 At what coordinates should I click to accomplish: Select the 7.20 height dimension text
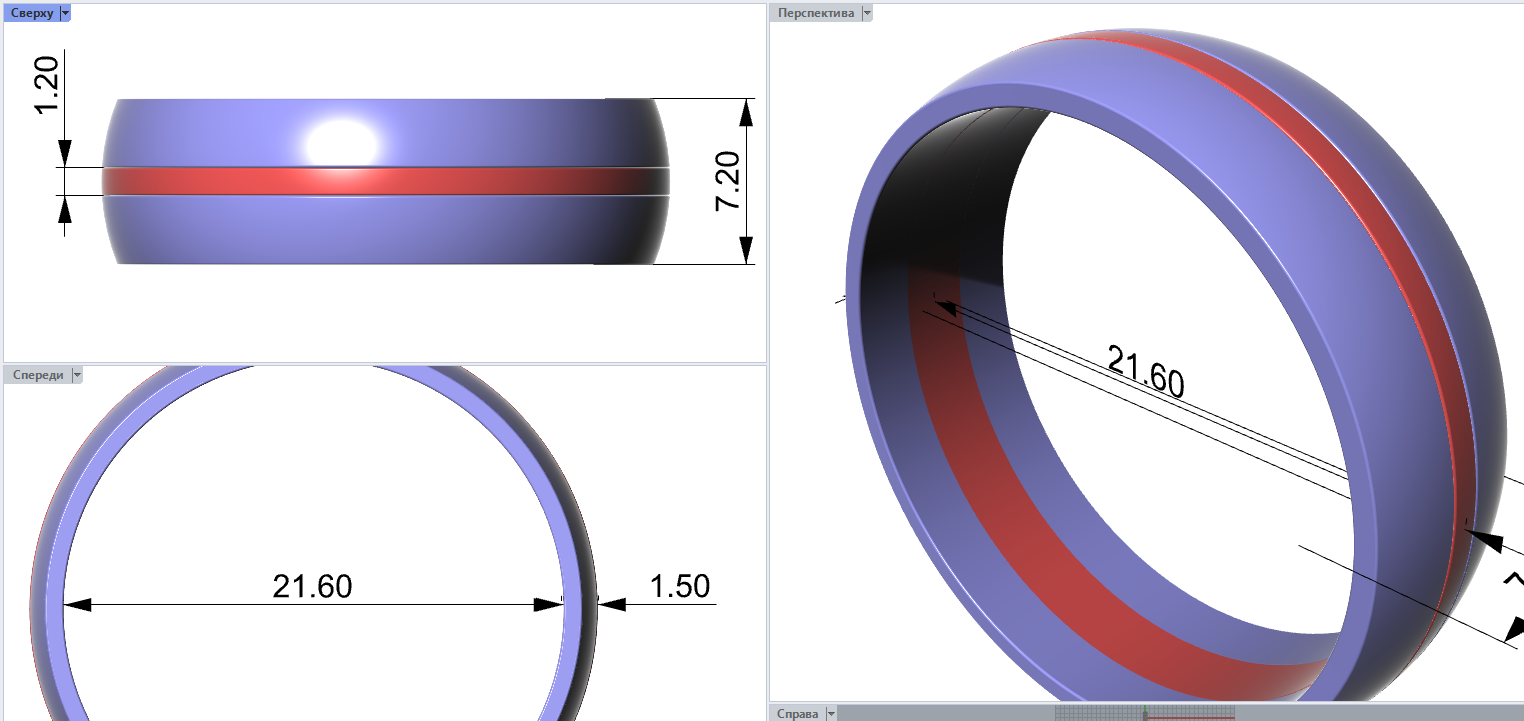(727, 181)
